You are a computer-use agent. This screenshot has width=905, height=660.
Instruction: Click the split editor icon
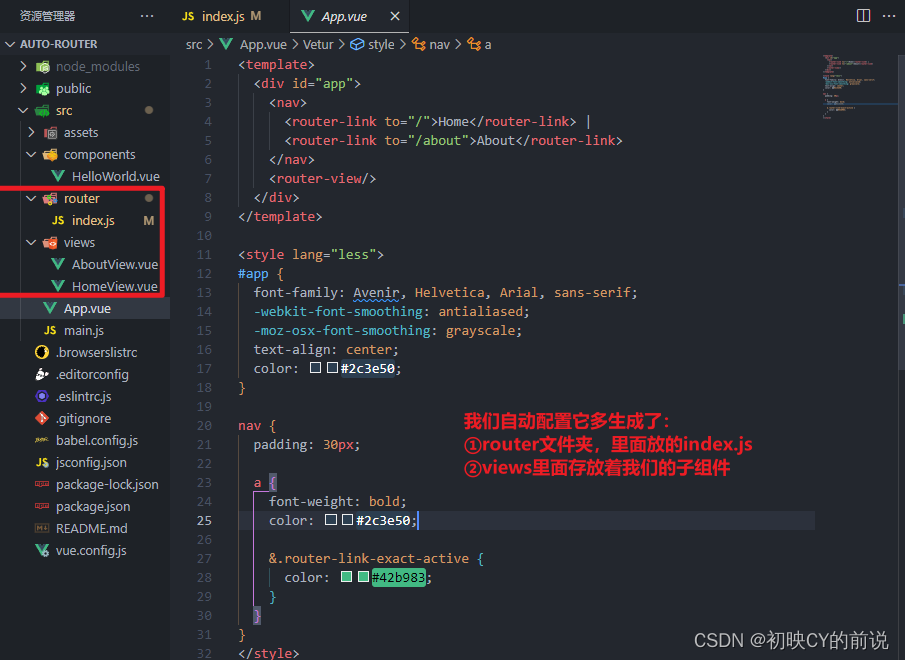(x=863, y=16)
